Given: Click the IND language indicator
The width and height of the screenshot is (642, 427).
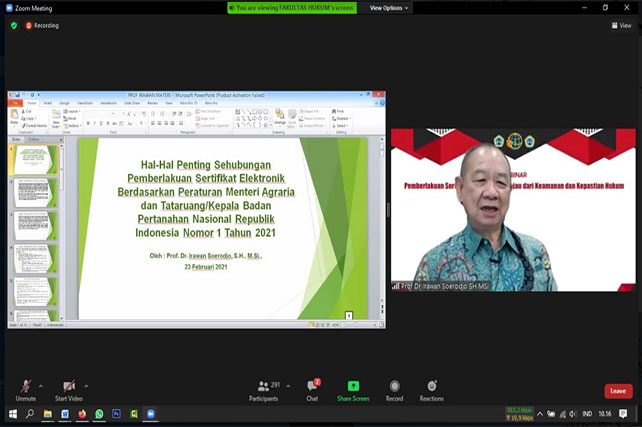Looking at the screenshot, I should 587,414.
